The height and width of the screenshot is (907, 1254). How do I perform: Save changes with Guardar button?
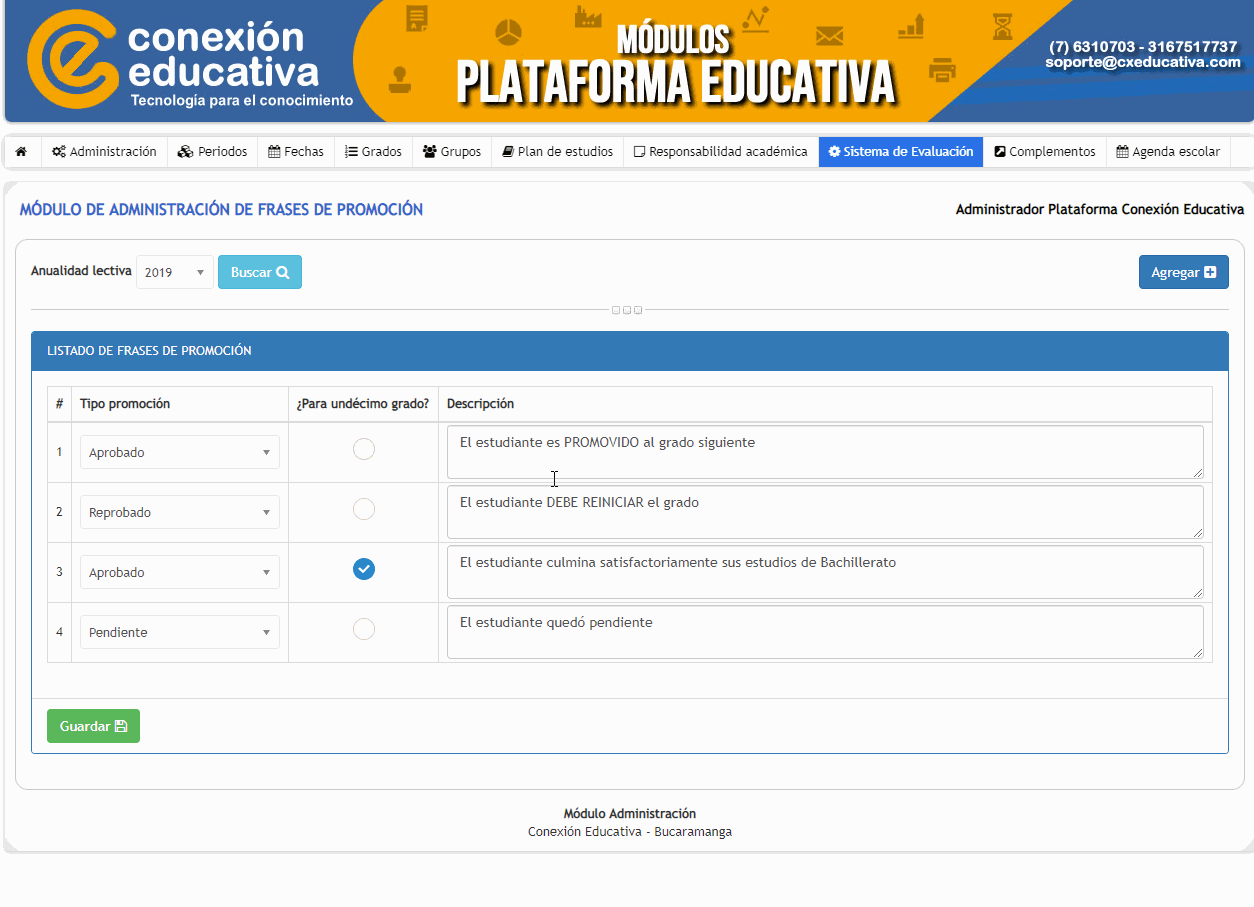point(93,726)
